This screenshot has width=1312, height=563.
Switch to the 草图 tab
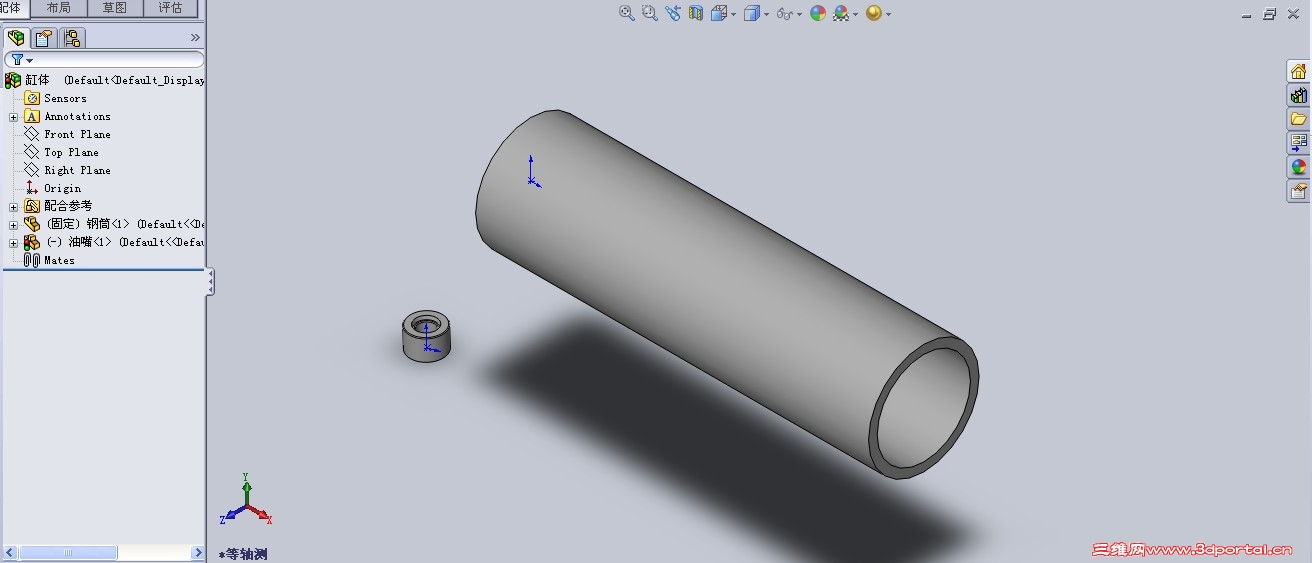115,8
